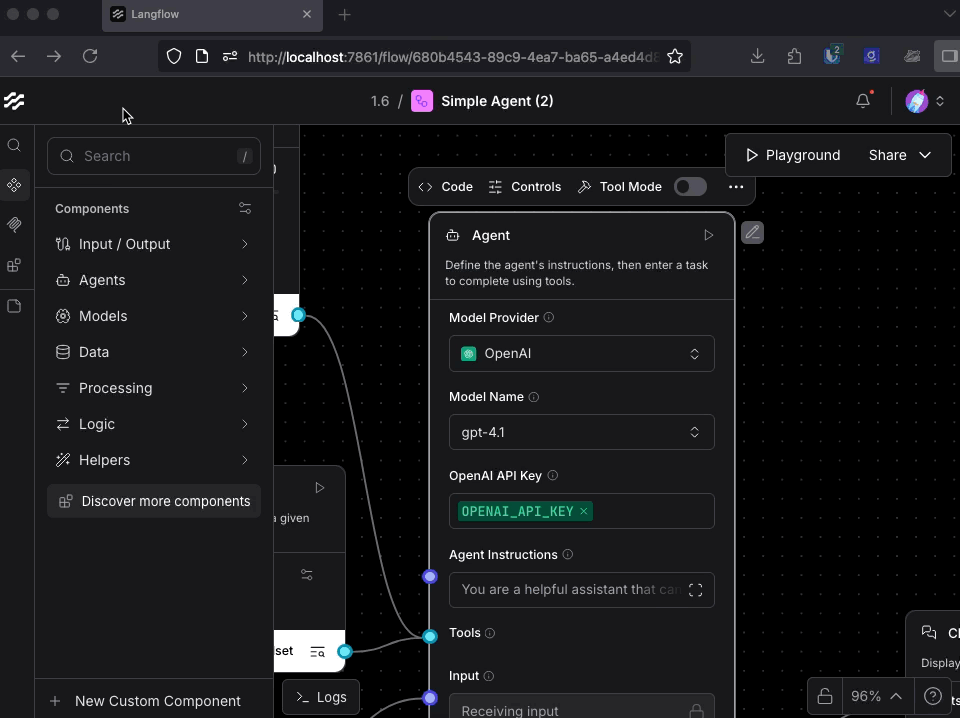Click the Langflow logo icon
This screenshot has width=960, height=718.
click(14, 101)
